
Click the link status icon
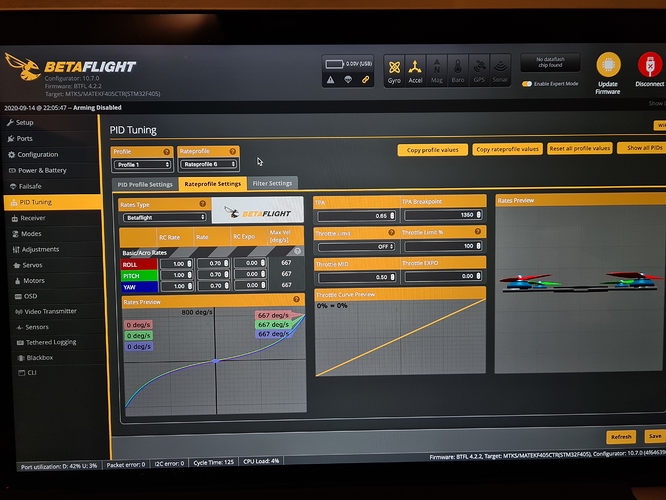(x=365, y=79)
